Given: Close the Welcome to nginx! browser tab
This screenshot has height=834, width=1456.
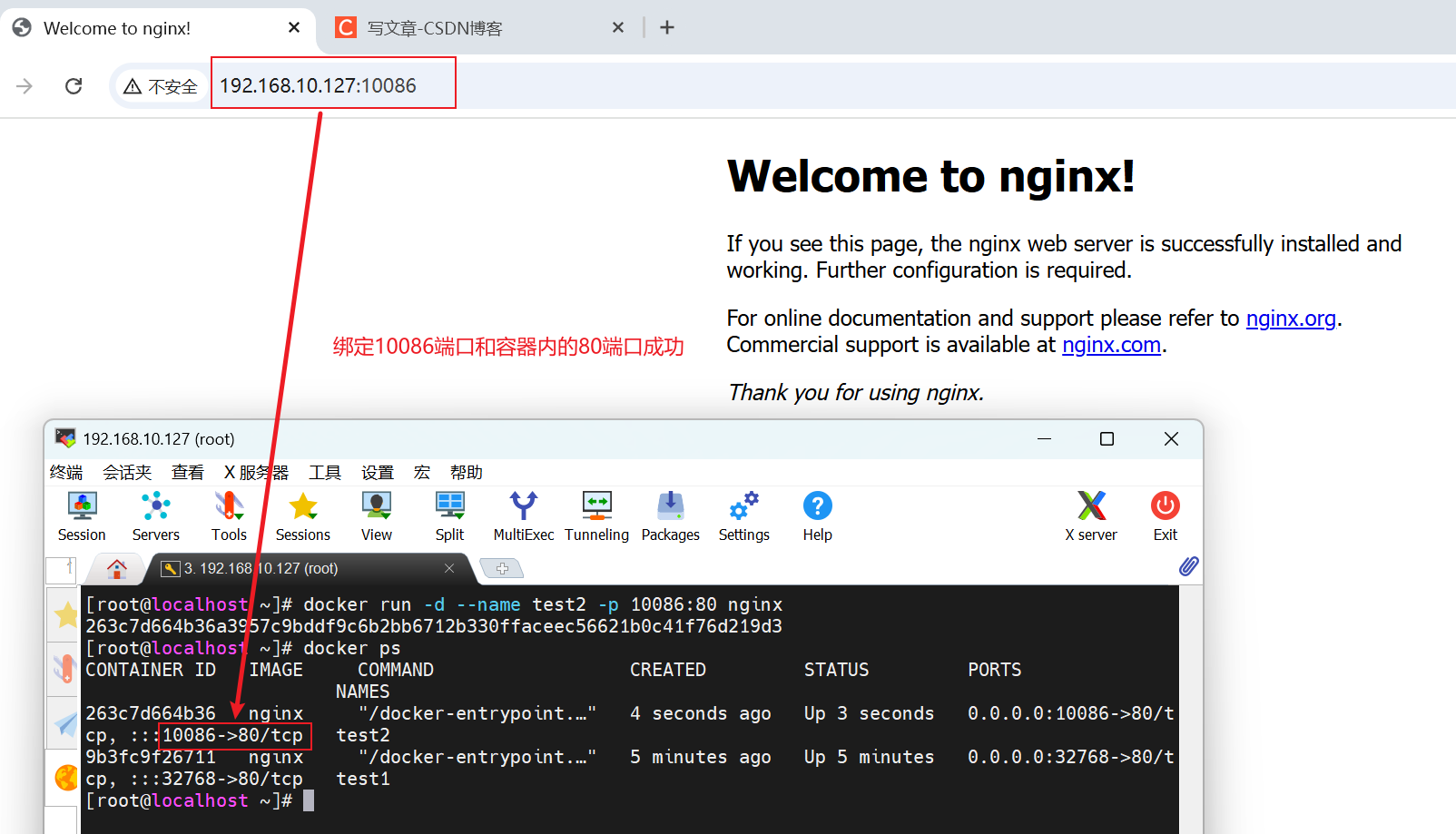Looking at the screenshot, I should tap(294, 27).
